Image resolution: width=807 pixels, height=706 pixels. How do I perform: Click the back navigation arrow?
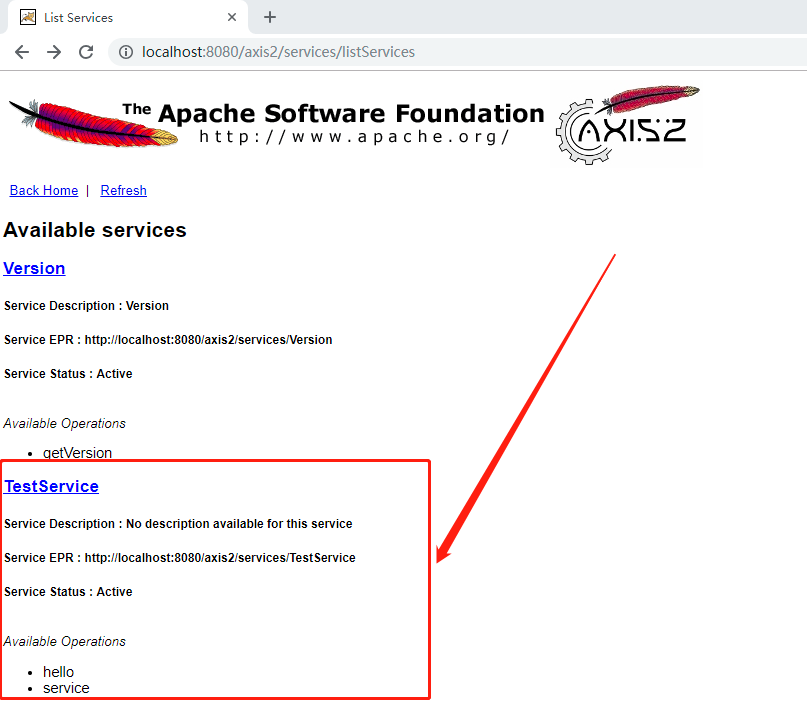[x=22, y=52]
